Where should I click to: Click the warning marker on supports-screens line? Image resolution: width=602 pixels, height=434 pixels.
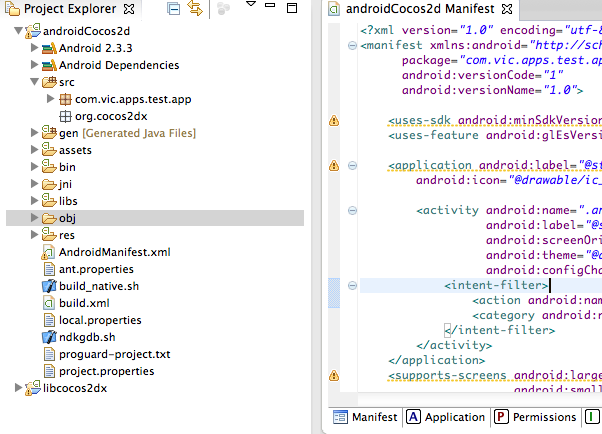(x=334, y=375)
